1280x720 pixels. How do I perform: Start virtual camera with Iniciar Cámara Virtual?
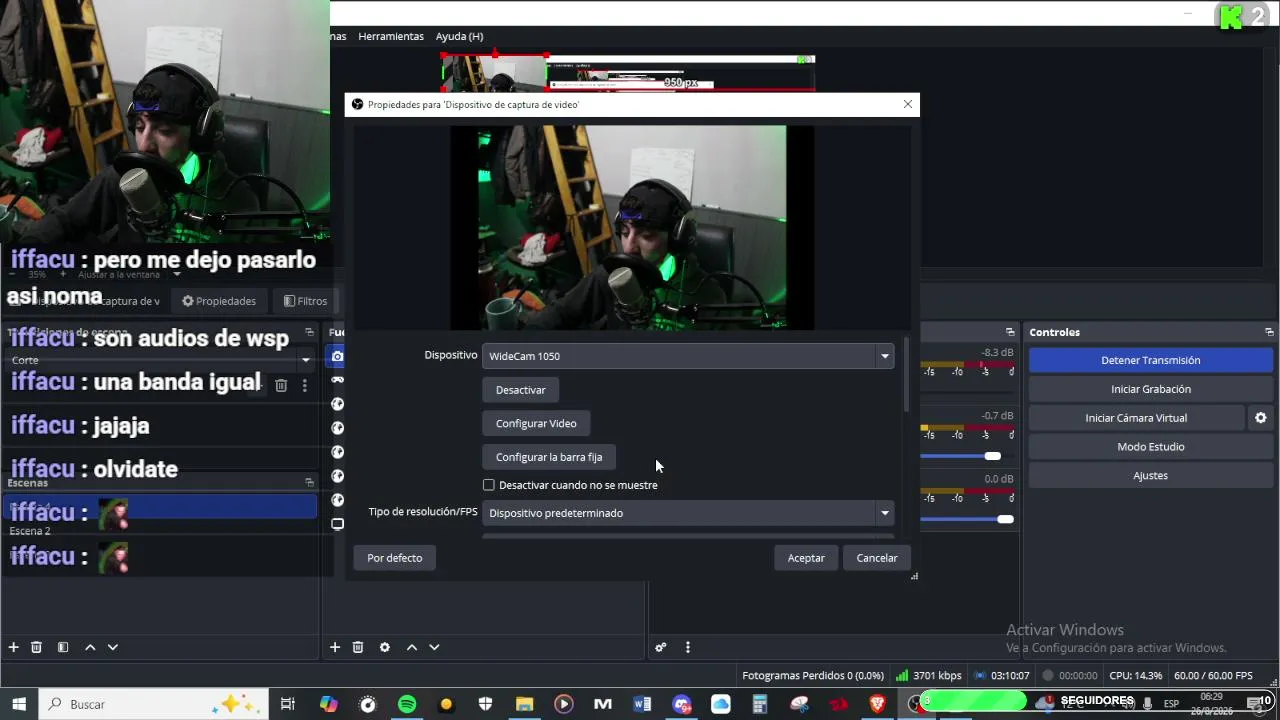point(1136,418)
